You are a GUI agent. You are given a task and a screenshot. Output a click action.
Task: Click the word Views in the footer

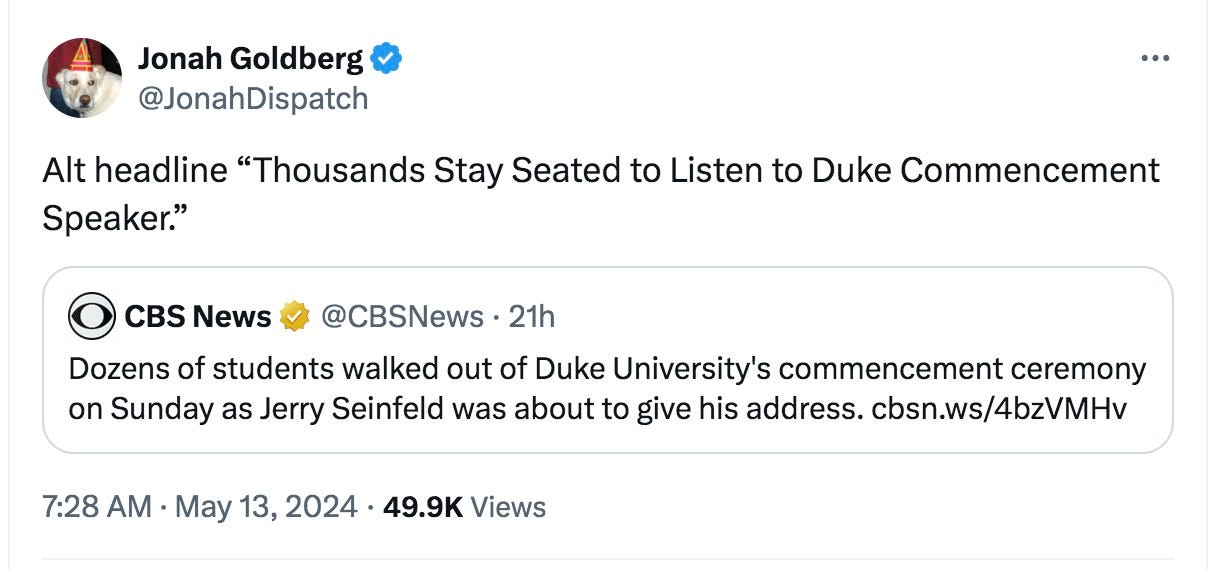coord(508,506)
